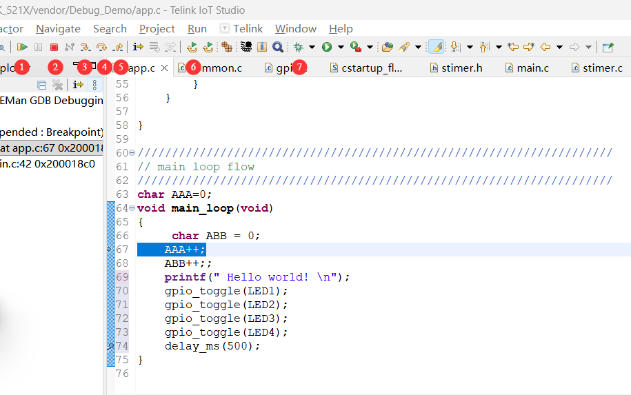Click the Step Return icon
Image resolution: width=631 pixels, height=395 pixels.
pos(118,47)
